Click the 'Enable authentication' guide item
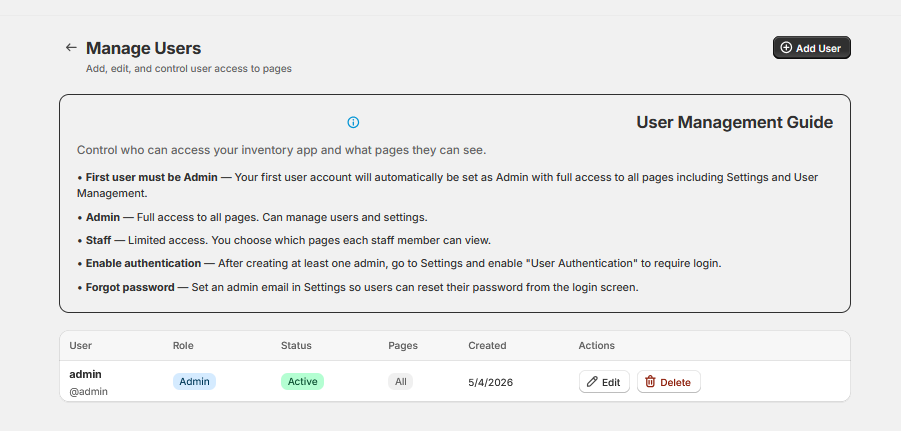The height and width of the screenshot is (431, 901). (x=399, y=263)
